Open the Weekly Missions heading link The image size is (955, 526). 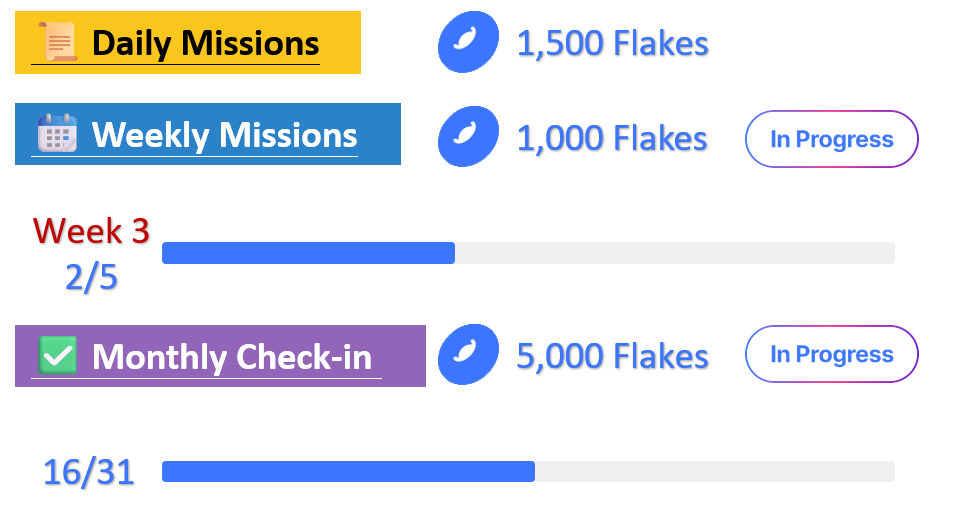coord(224,135)
